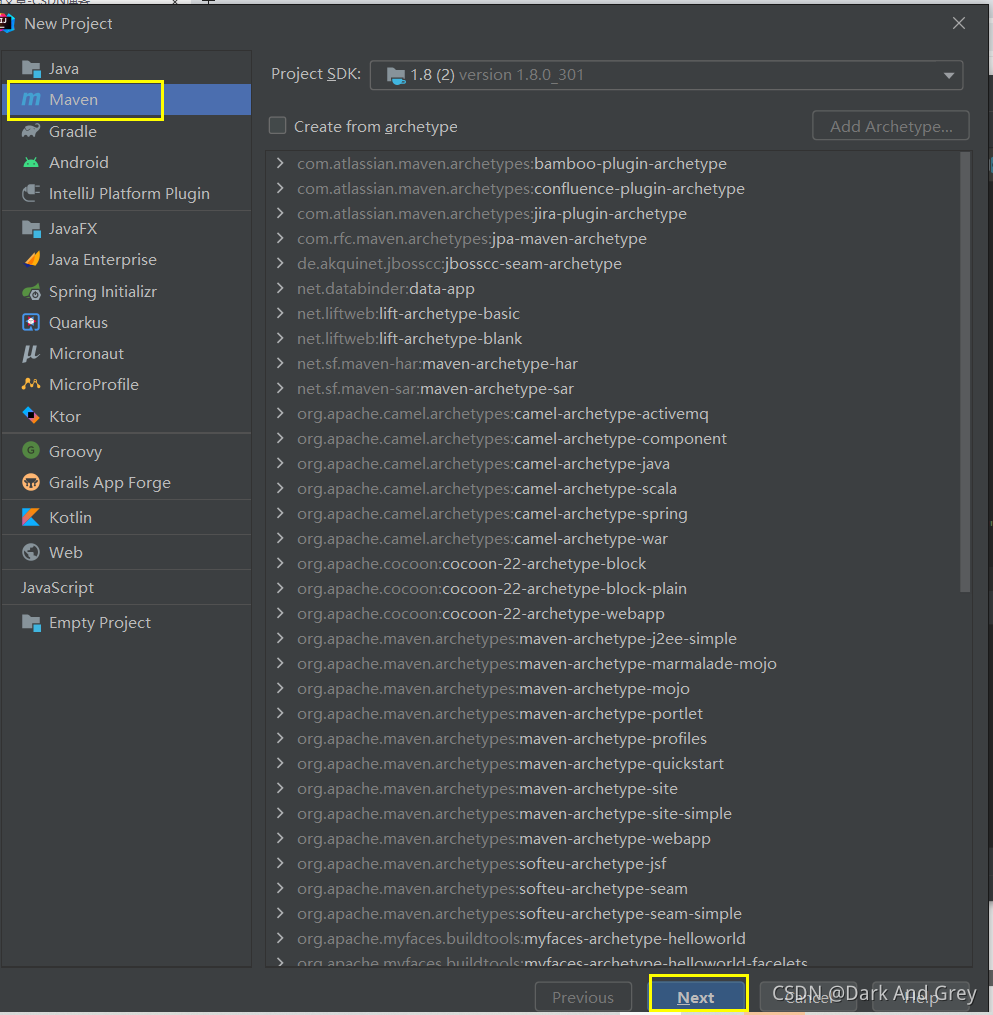
Task: Select camel-archetype-spring row text
Action: tap(492, 513)
